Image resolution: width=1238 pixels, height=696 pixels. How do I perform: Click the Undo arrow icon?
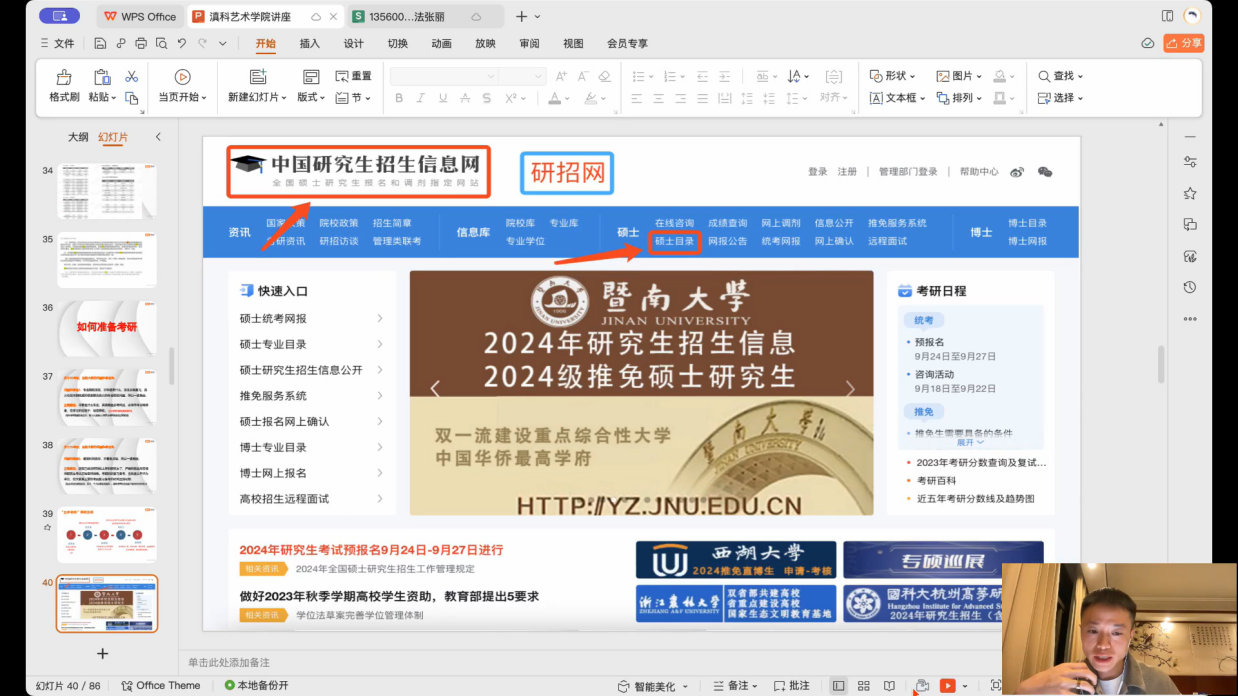tap(181, 44)
